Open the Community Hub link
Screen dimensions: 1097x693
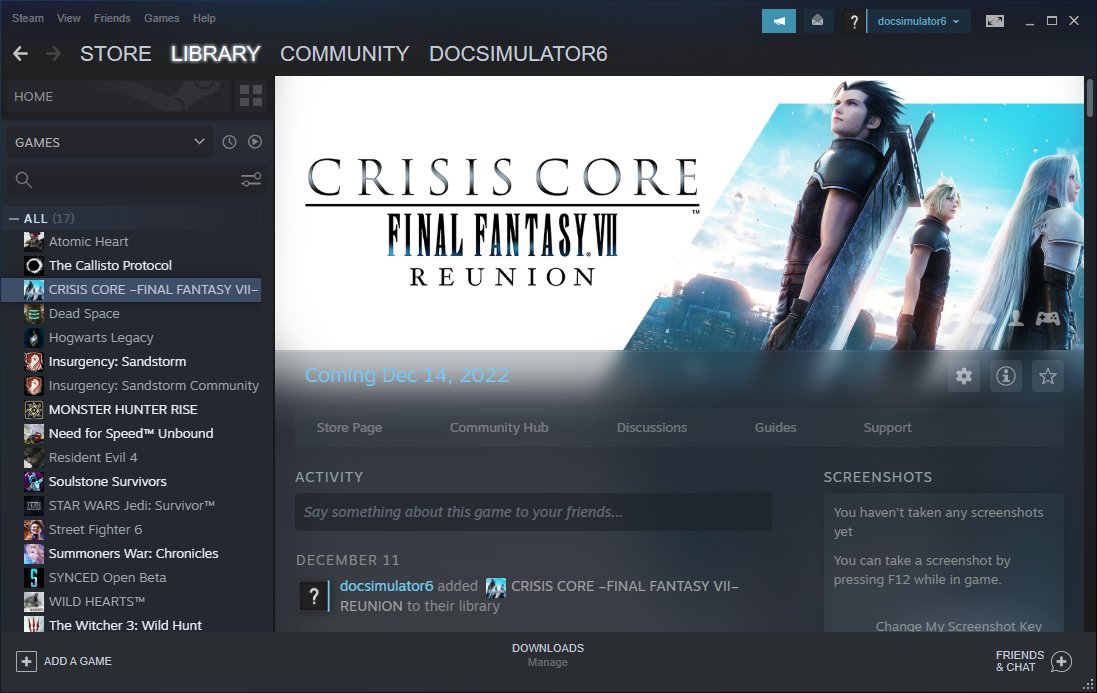(499, 427)
